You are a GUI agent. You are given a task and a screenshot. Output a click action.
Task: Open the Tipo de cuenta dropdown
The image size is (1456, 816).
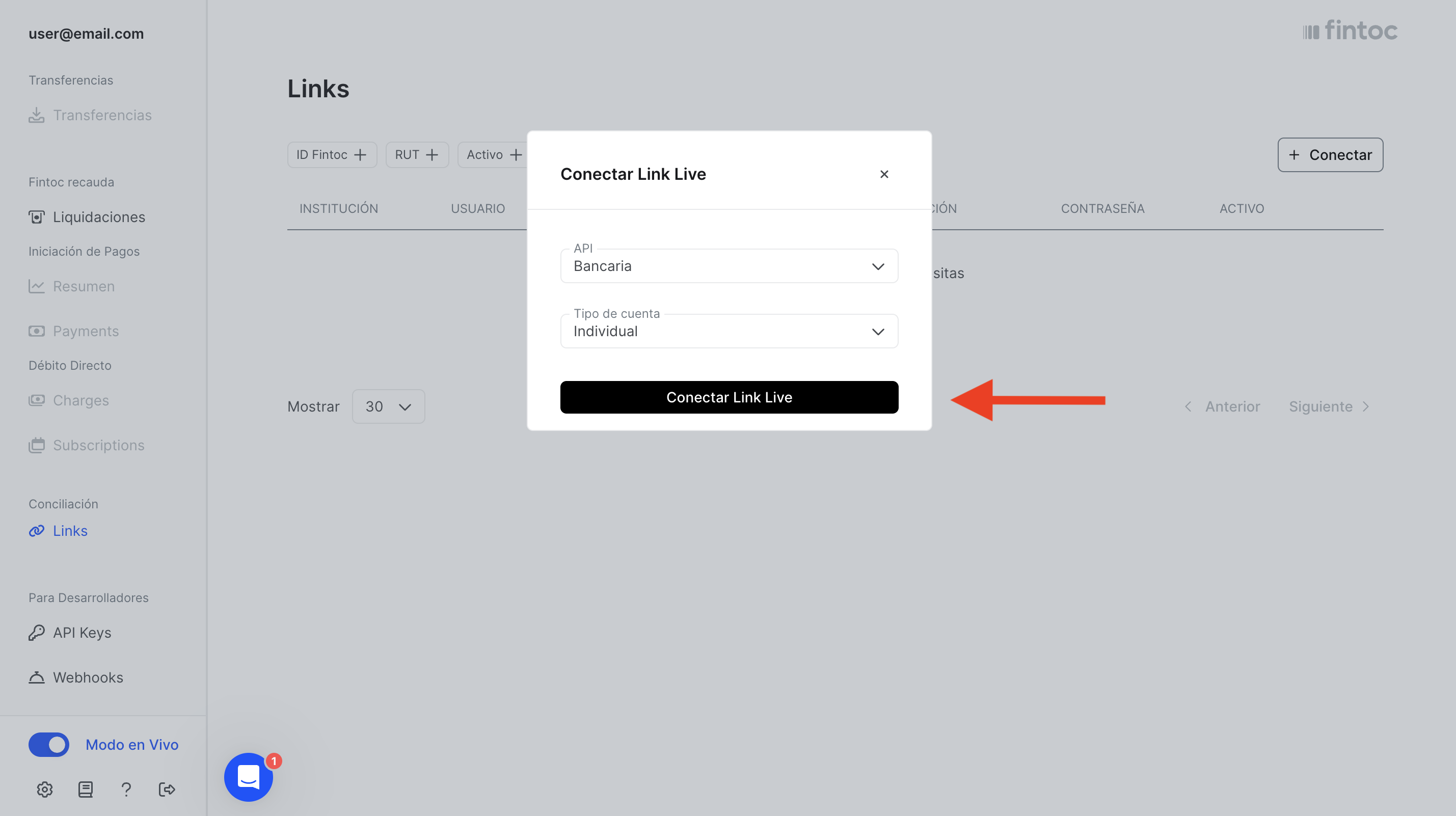click(729, 331)
